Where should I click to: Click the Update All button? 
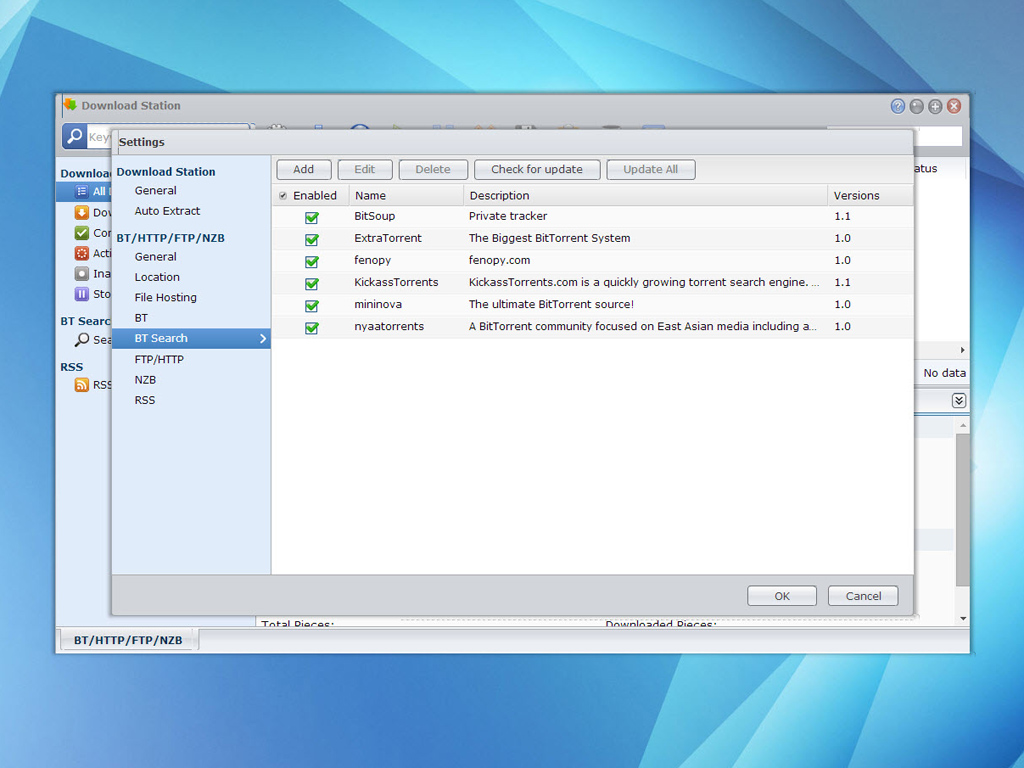click(650, 169)
